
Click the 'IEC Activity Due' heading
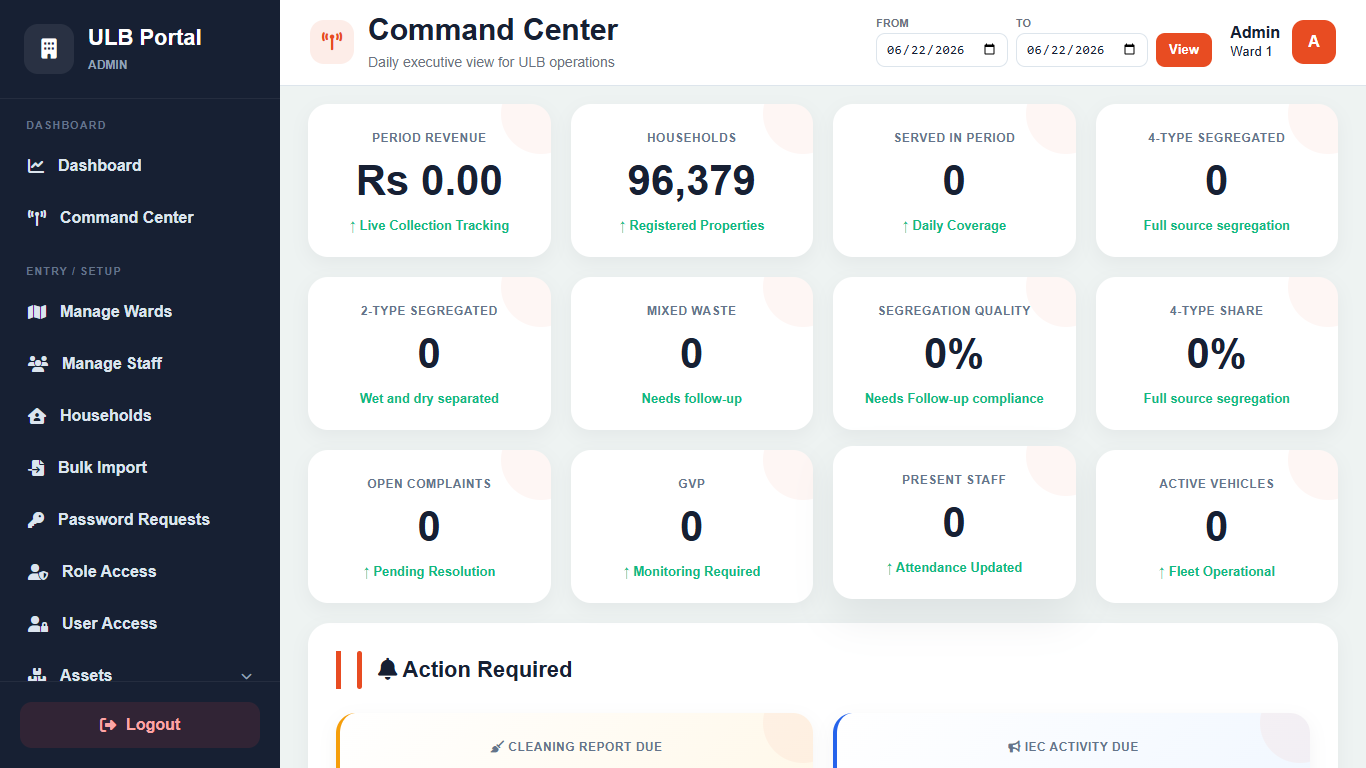pos(1081,747)
